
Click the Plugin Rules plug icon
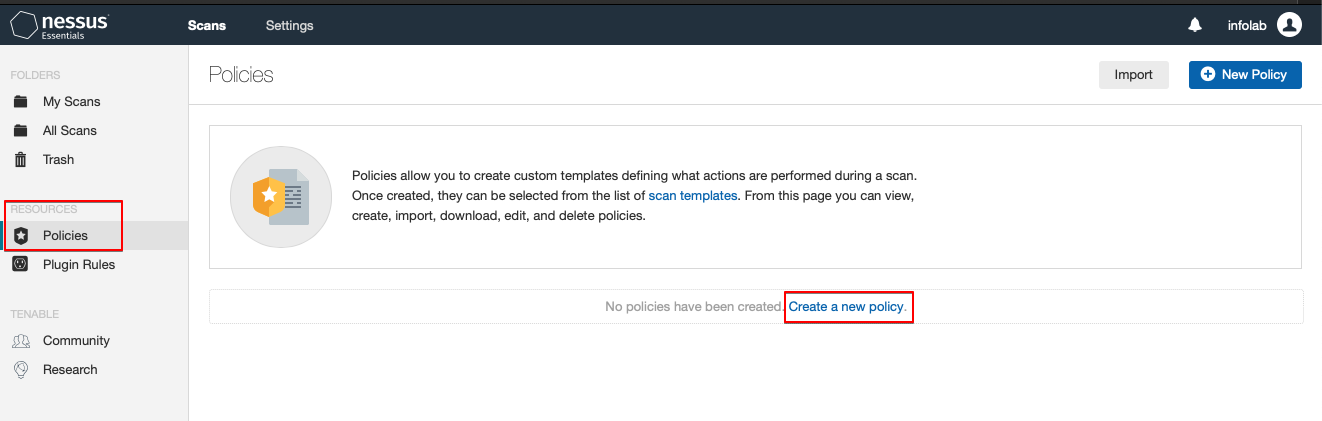point(20,264)
